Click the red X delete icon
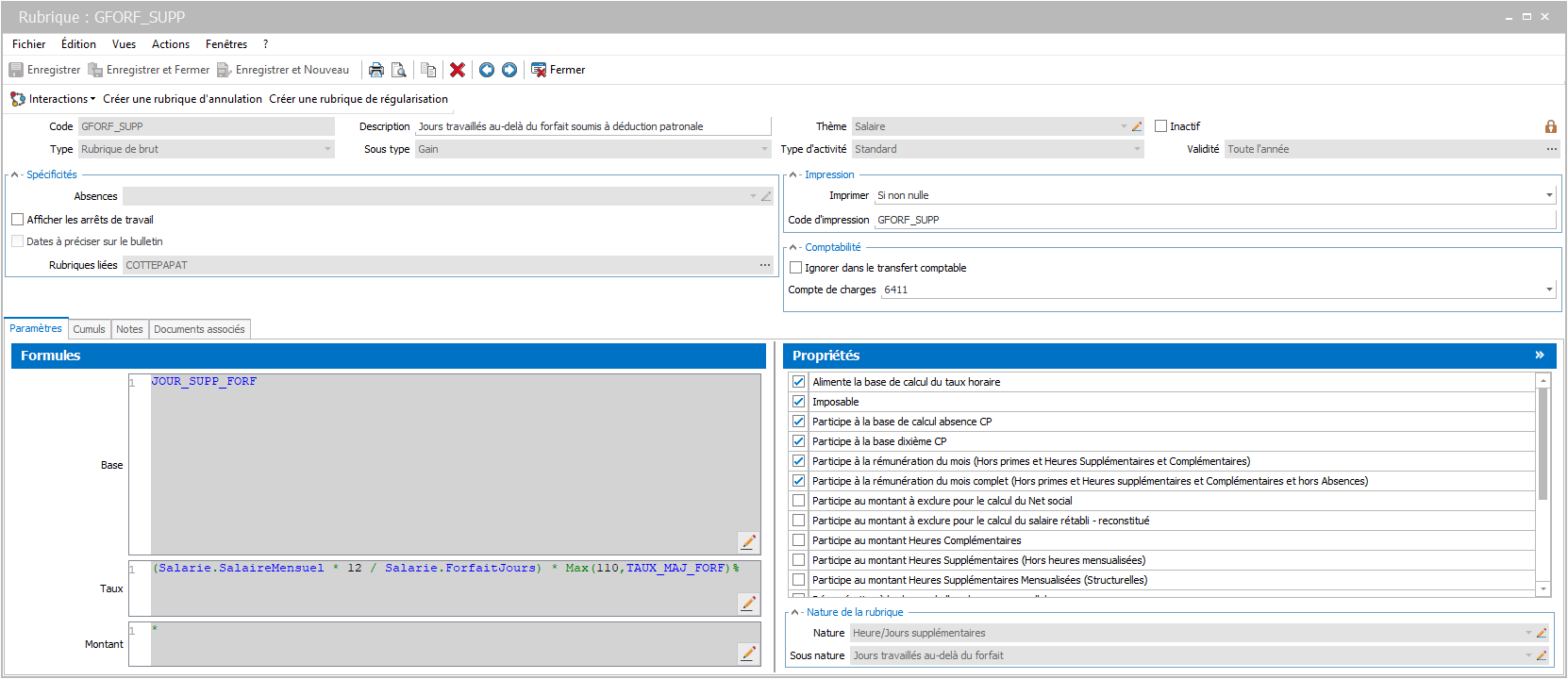The image size is (1568, 679). 458,70
